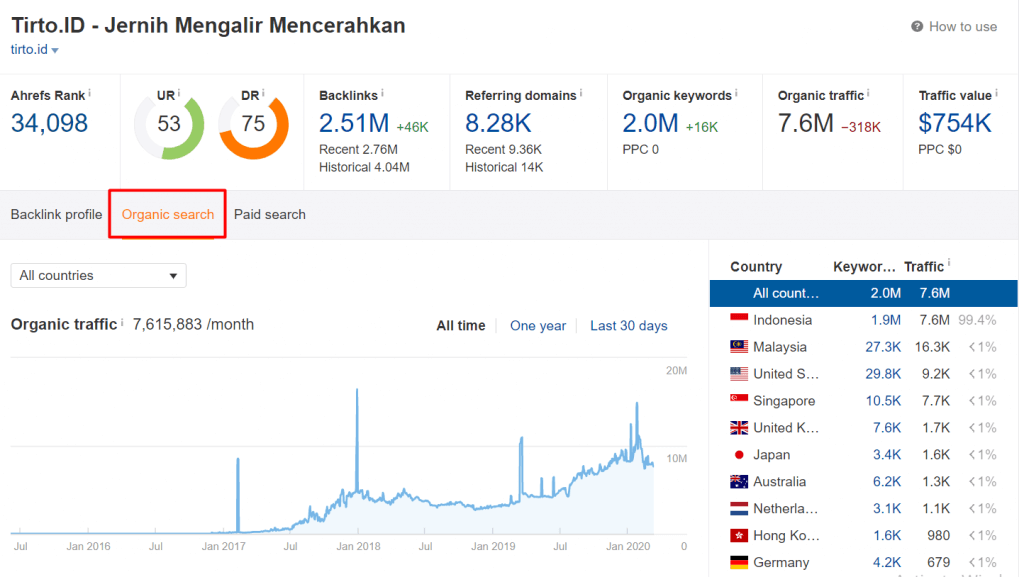Click the Organic traffic value 7.6M
The height and width of the screenshot is (577, 1024).
[805, 123]
